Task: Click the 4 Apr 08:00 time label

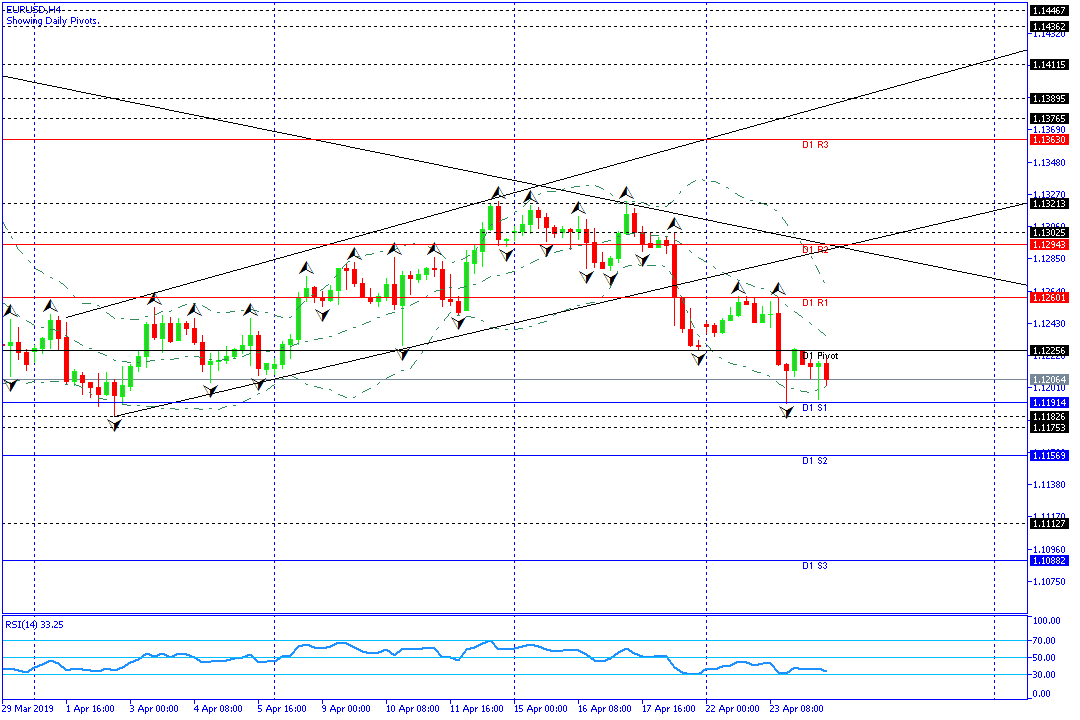Action: point(218,708)
